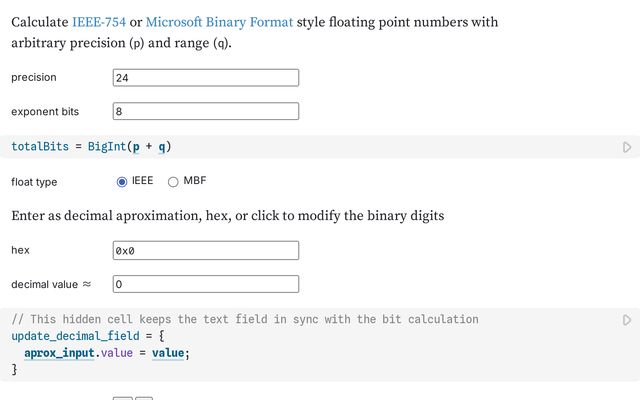
Task: Click the precision label
Action: click(34, 78)
